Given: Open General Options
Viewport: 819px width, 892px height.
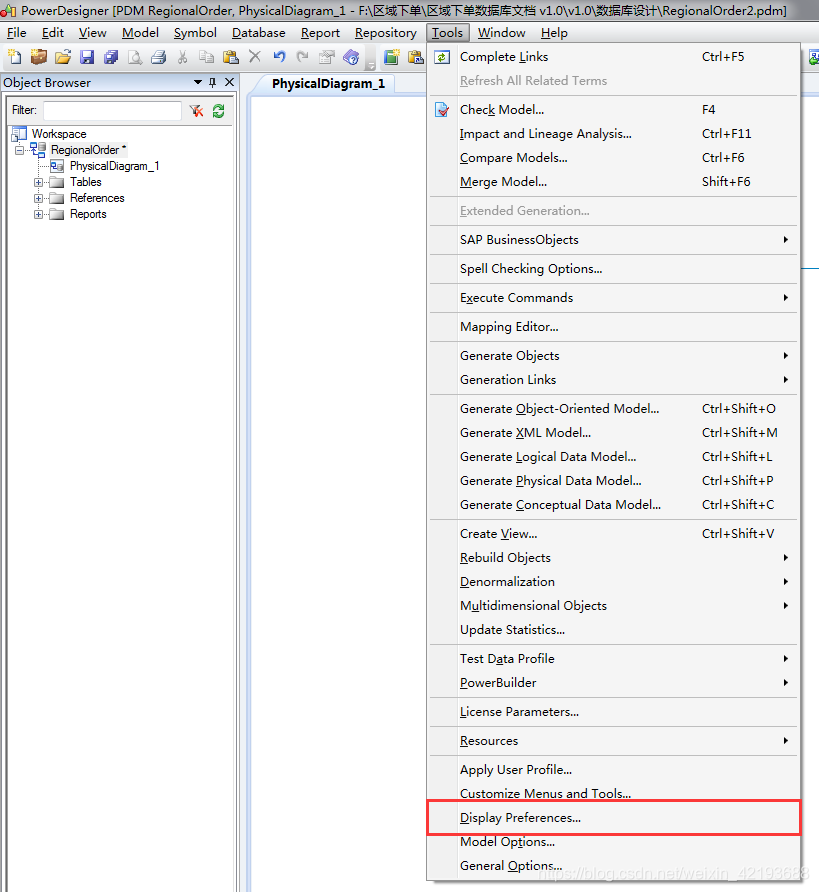Looking at the screenshot, I should [x=614, y=865].
